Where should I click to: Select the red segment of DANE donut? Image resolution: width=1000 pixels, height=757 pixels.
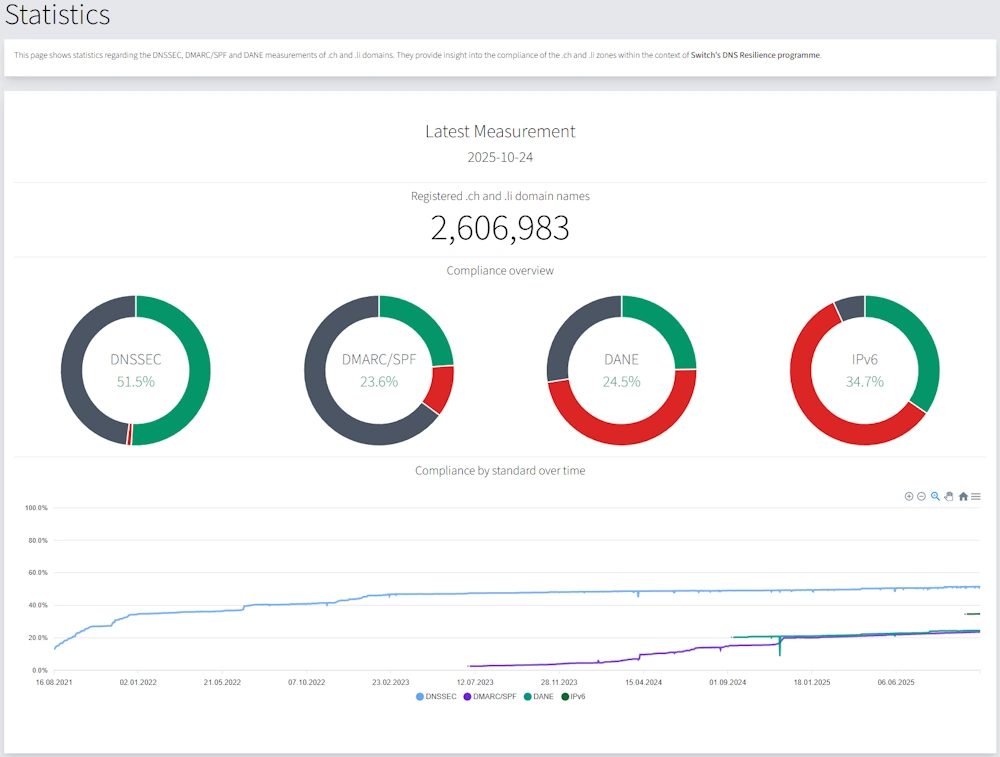tap(622, 433)
